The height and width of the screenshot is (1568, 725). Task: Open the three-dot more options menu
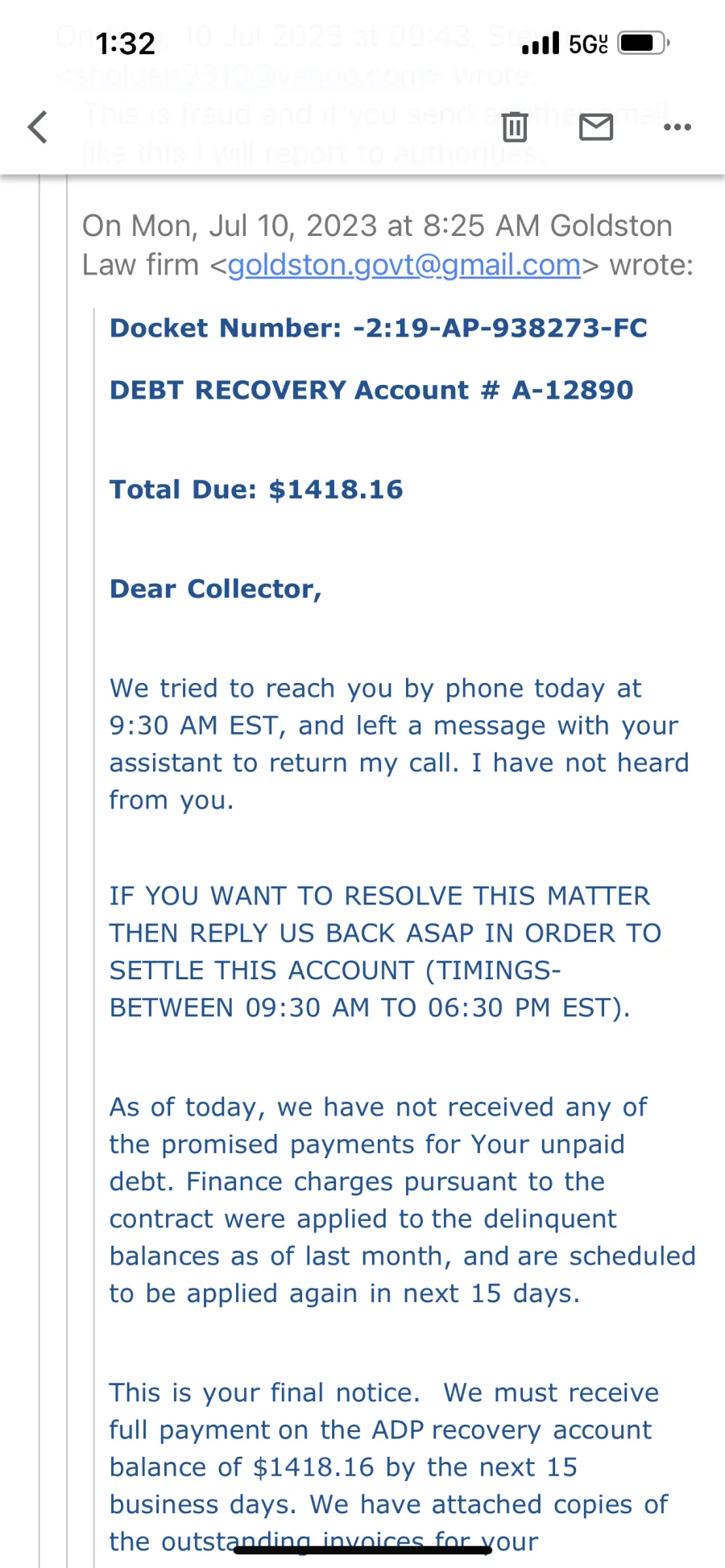677,126
